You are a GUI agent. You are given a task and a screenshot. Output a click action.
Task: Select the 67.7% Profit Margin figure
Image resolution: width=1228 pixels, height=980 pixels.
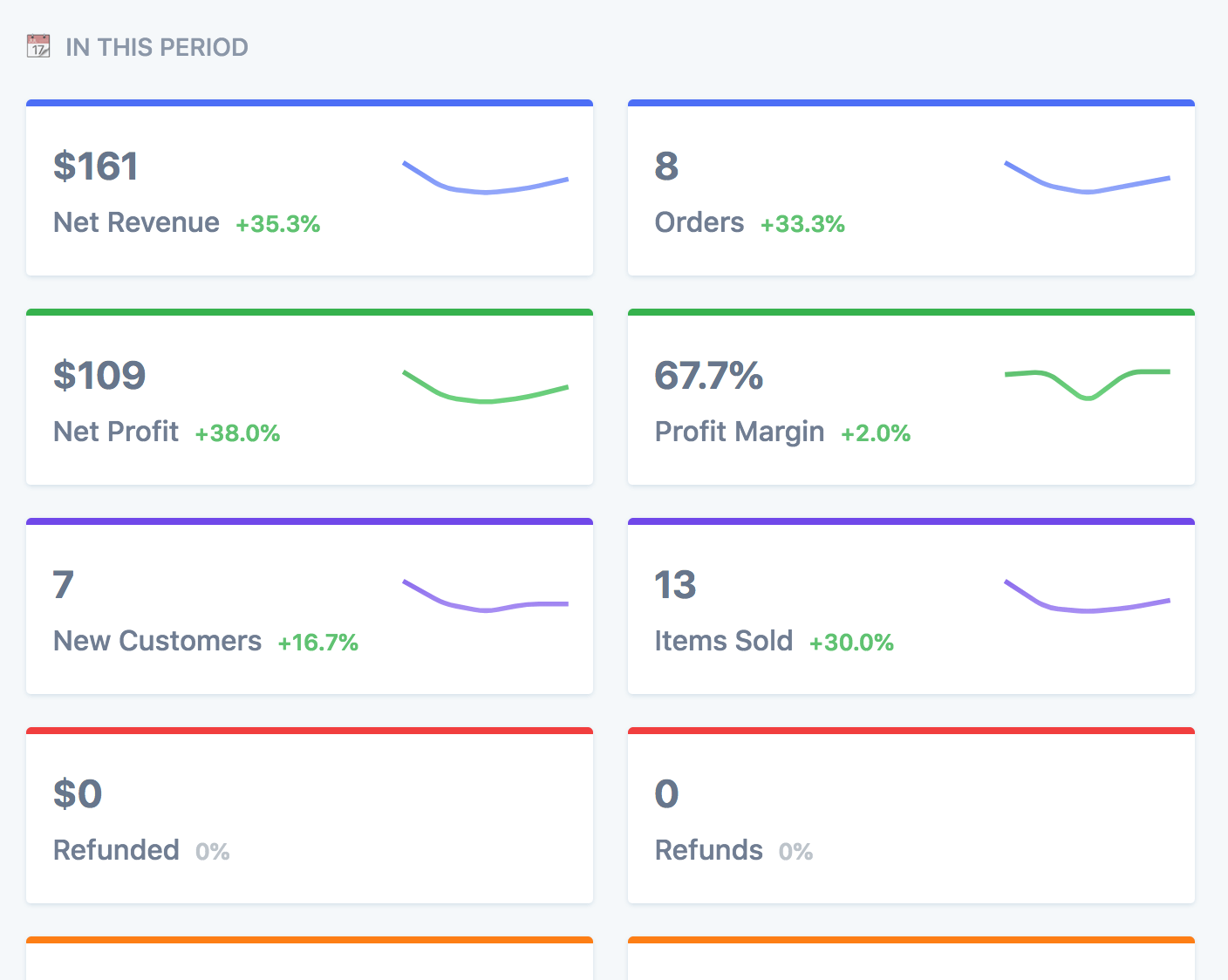[x=709, y=376]
